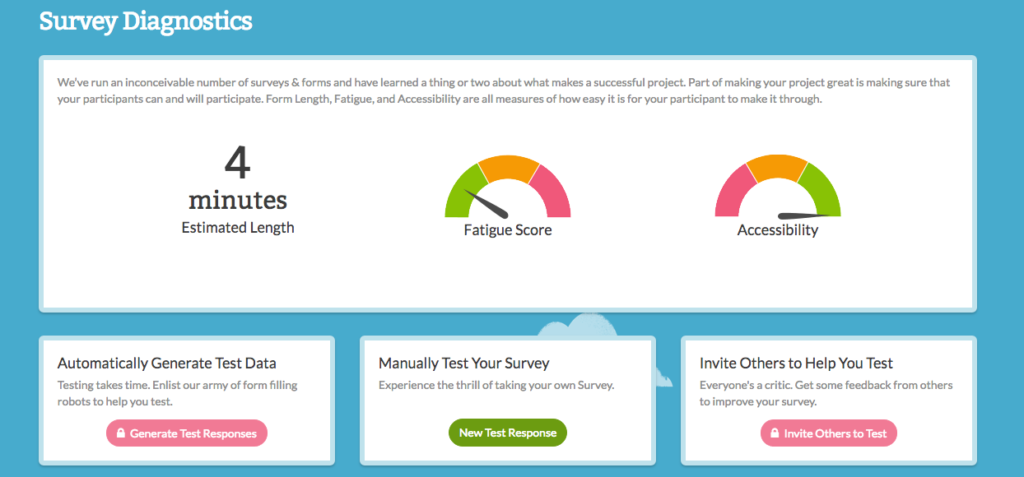Click the Accessibility label
This screenshot has width=1024, height=477.
(778, 230)
